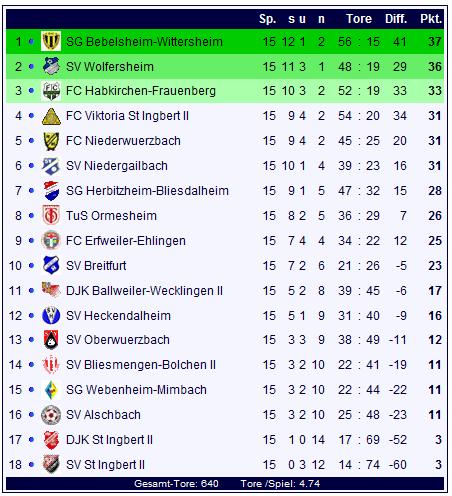Click the Pkt. column header
The width and height of the screenshot is (452, 496).
431,19
